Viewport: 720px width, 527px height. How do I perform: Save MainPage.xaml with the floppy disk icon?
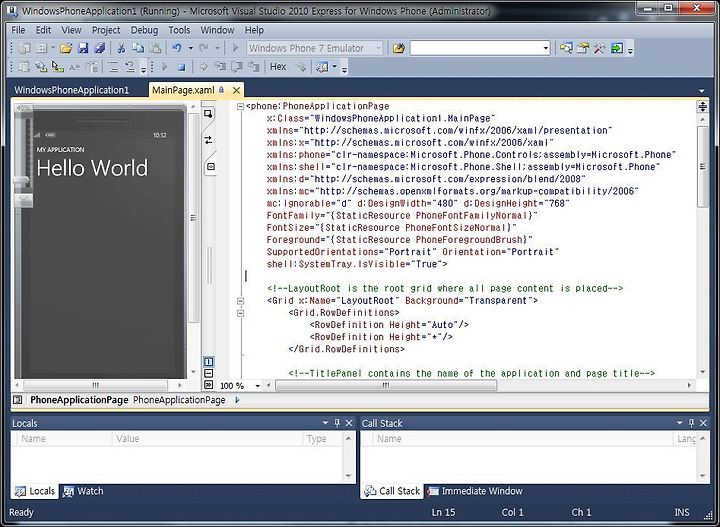pos(83,48)
